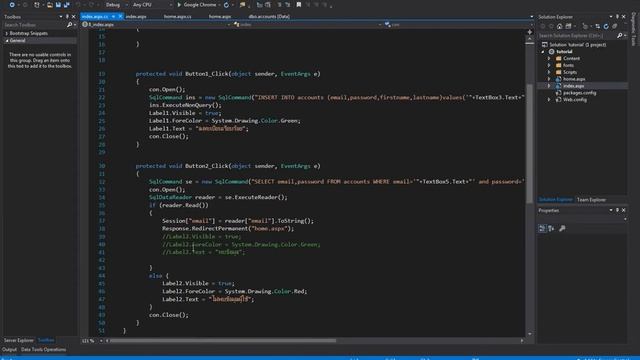
Task: Click the editor horizontal scrollbar thumb
Action: [x=223, y=340]
